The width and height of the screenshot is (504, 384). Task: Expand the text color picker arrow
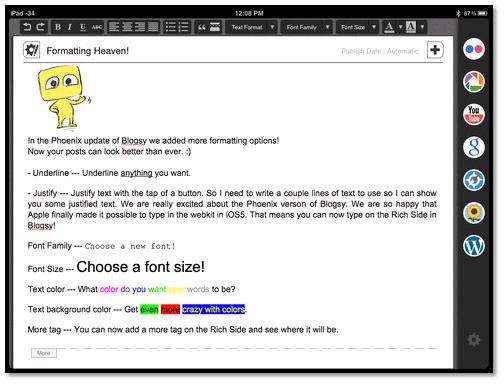coord(400,27)
